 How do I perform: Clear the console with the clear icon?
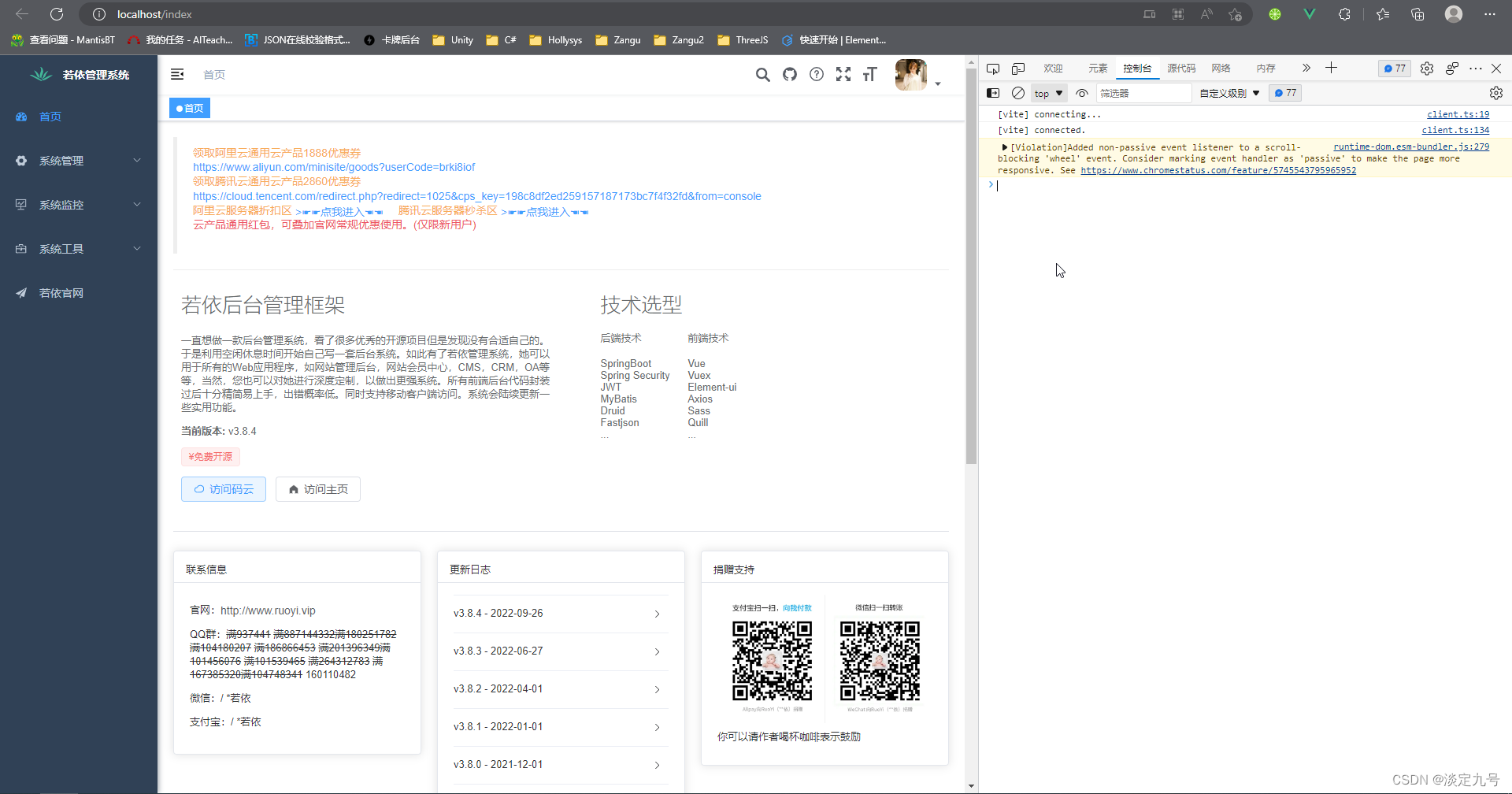(1017, 93)
